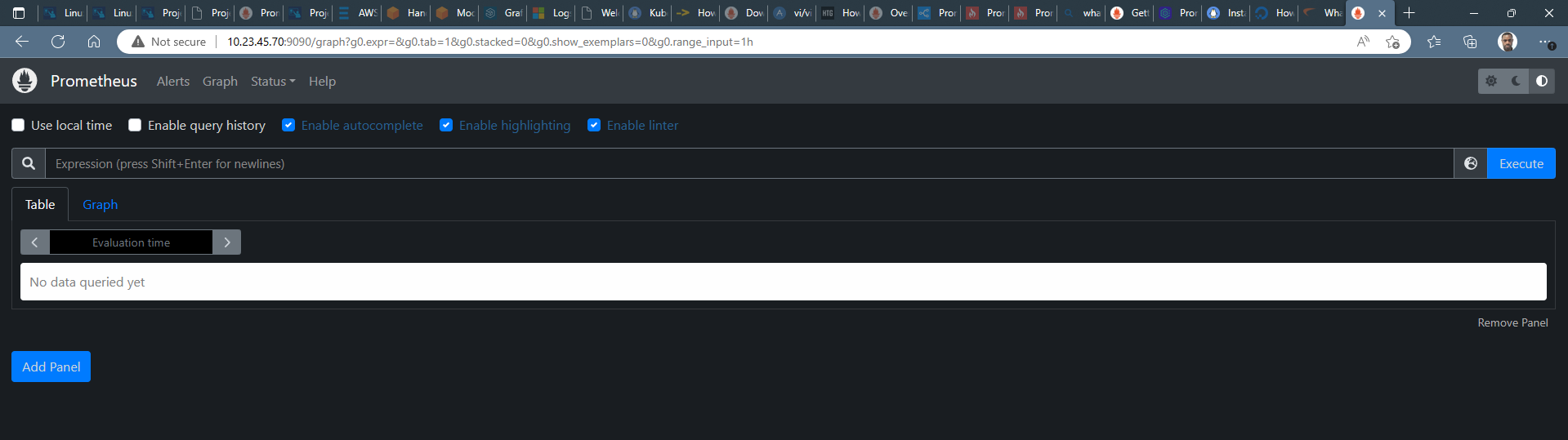Step evaluation time forward
This screenshot has height=440, width=1568.
coord(227,242)
